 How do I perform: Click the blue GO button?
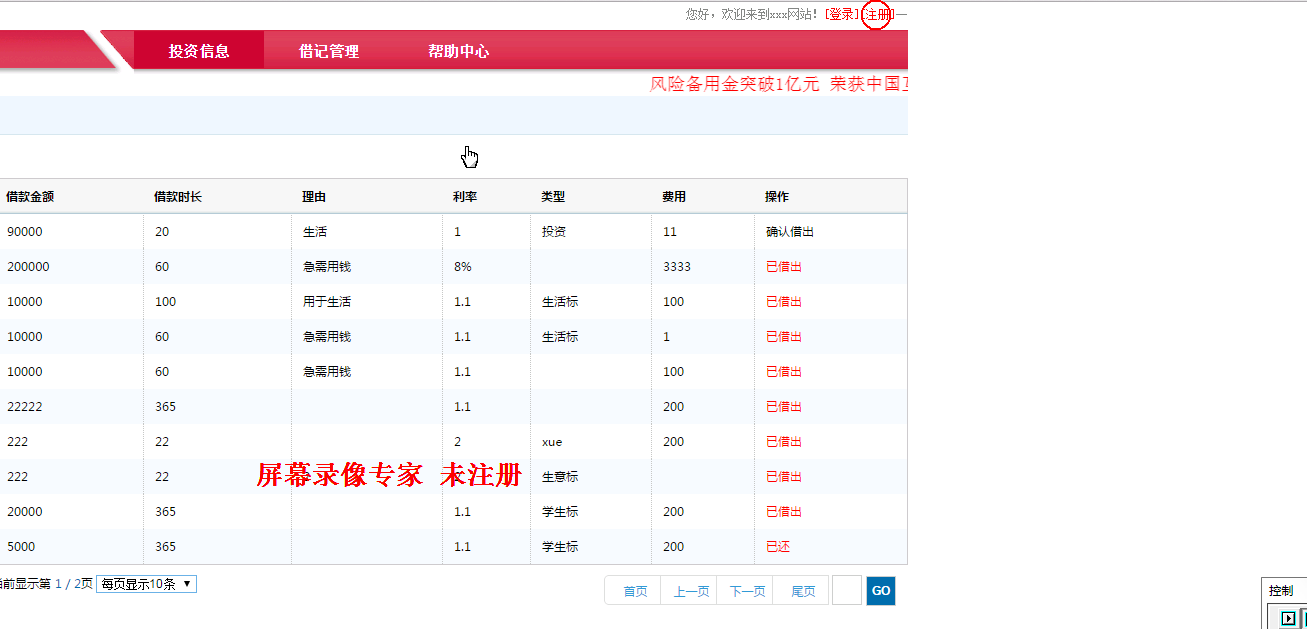pyautogui.click(x=881, y=591)
